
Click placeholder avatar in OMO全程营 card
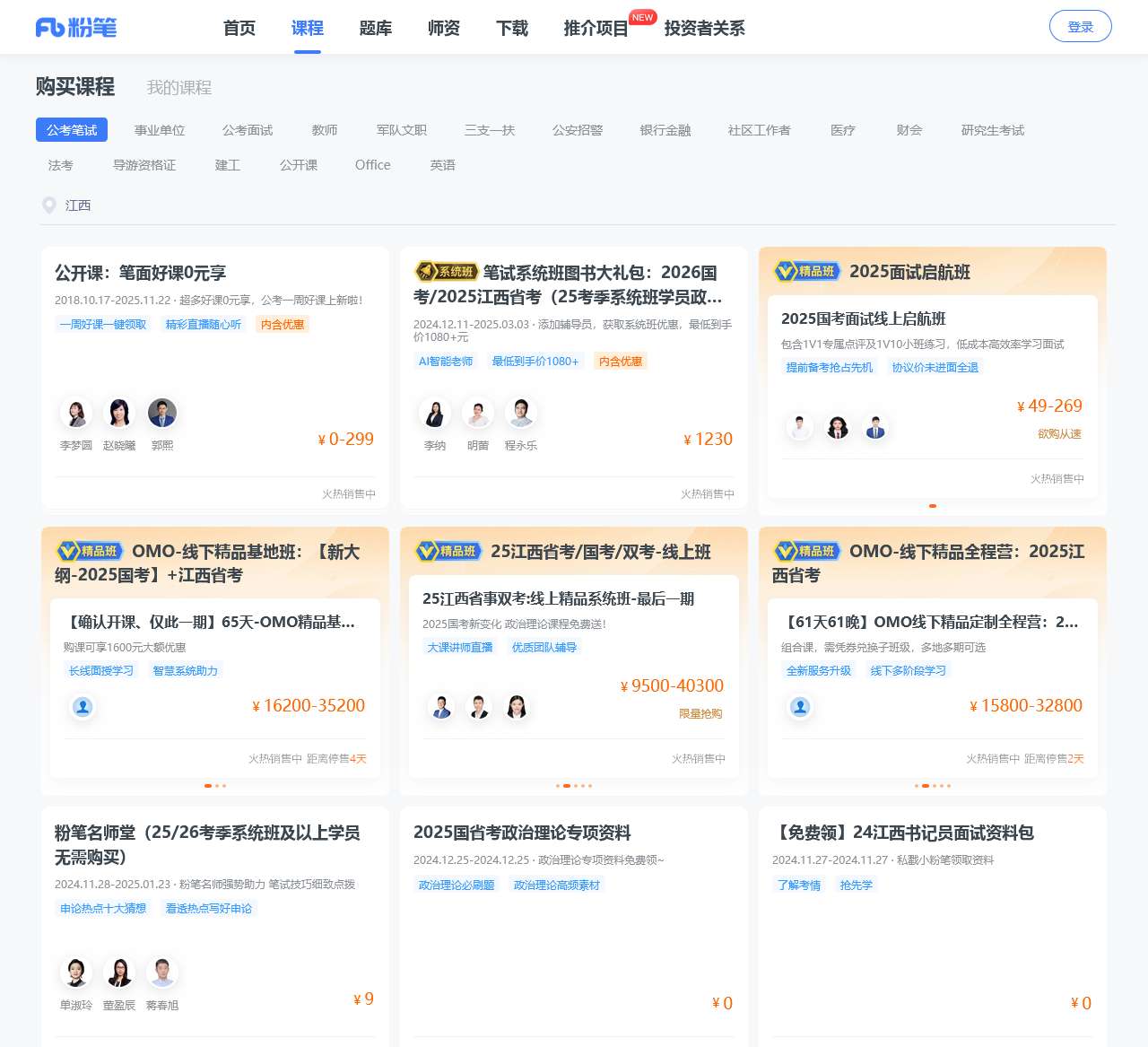pyautogui.click(x=800, y=707)
